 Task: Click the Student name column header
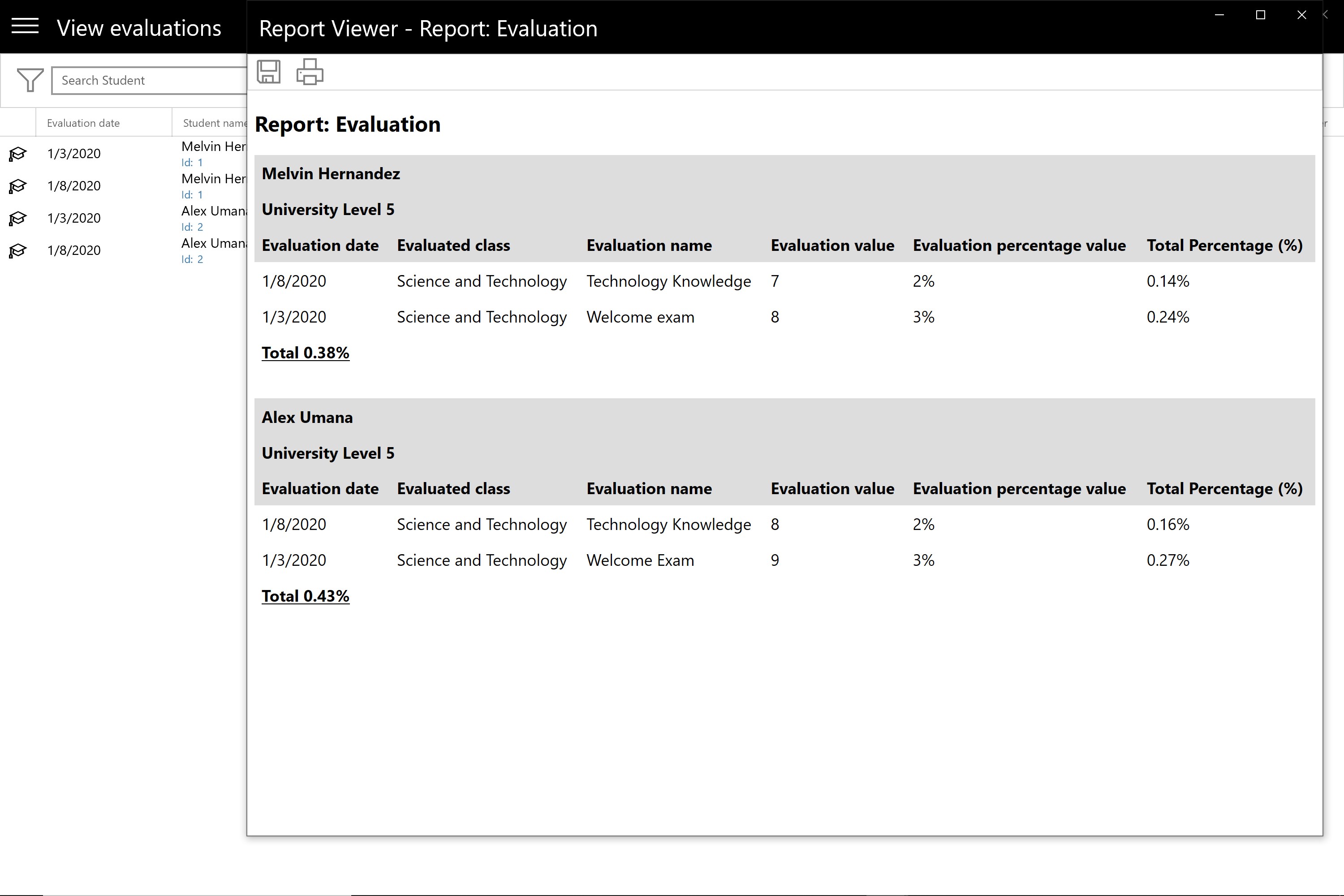pos(214,123)
